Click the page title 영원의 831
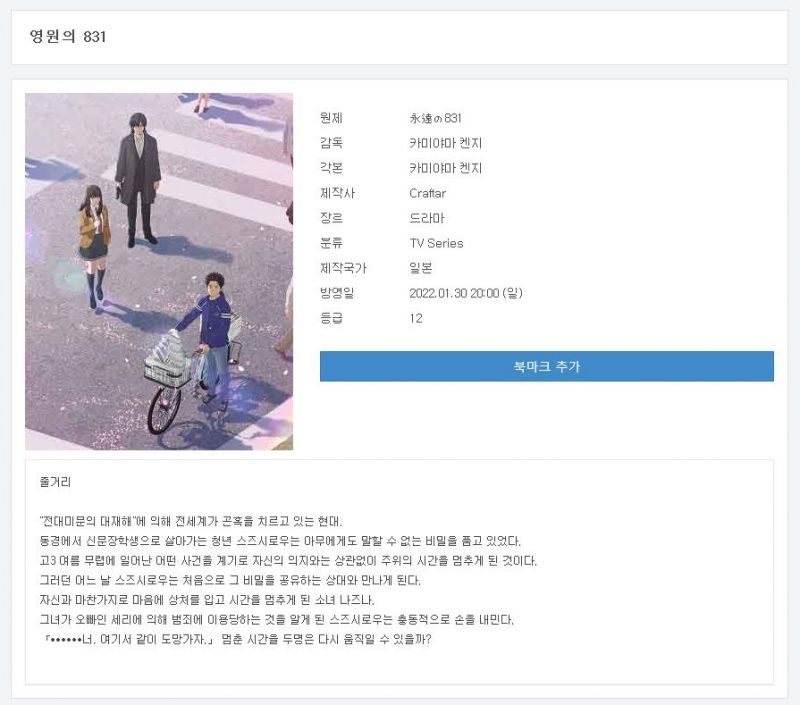Image resolution: width=800 pixels, height=705 pixels. tap(68, 37)
